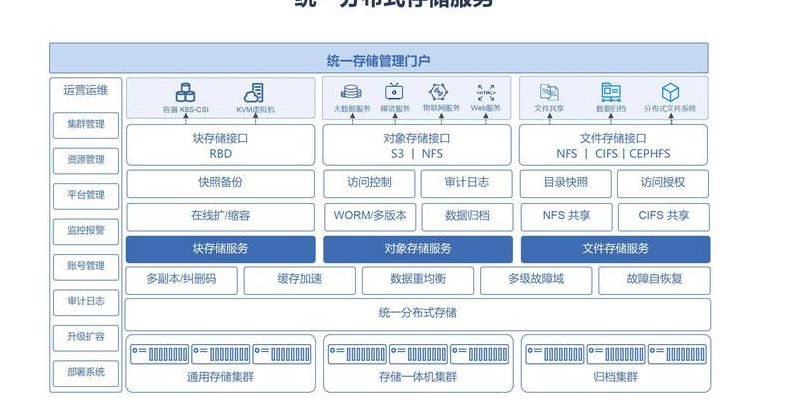Click the 存储一体机集群 label
Image resolution: width=789 pixels, height=400 pixels.
point(418,377)
